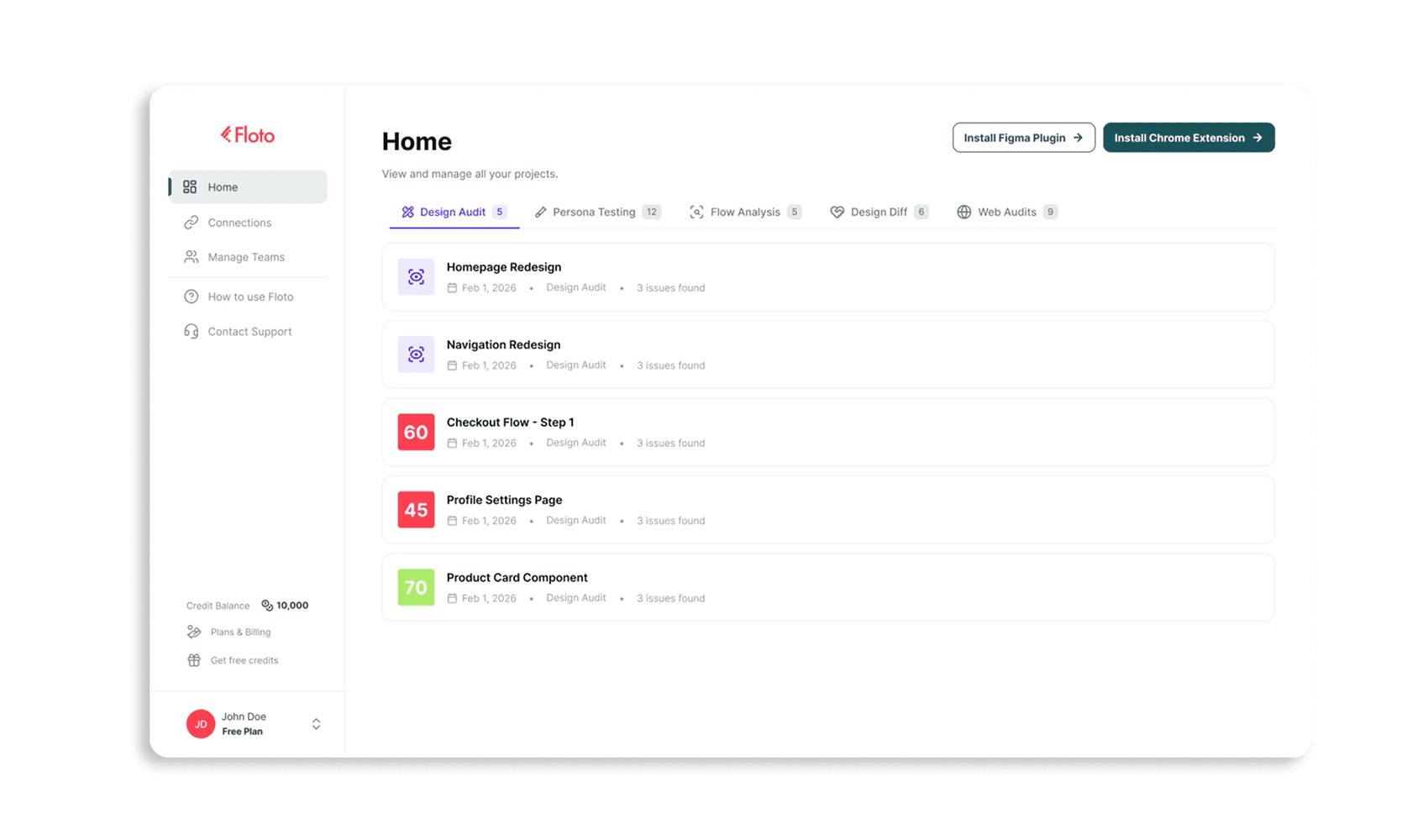Screen dimensions: 1428x840
Task: Open the Product Card Component project
Action: coord(828,587)
